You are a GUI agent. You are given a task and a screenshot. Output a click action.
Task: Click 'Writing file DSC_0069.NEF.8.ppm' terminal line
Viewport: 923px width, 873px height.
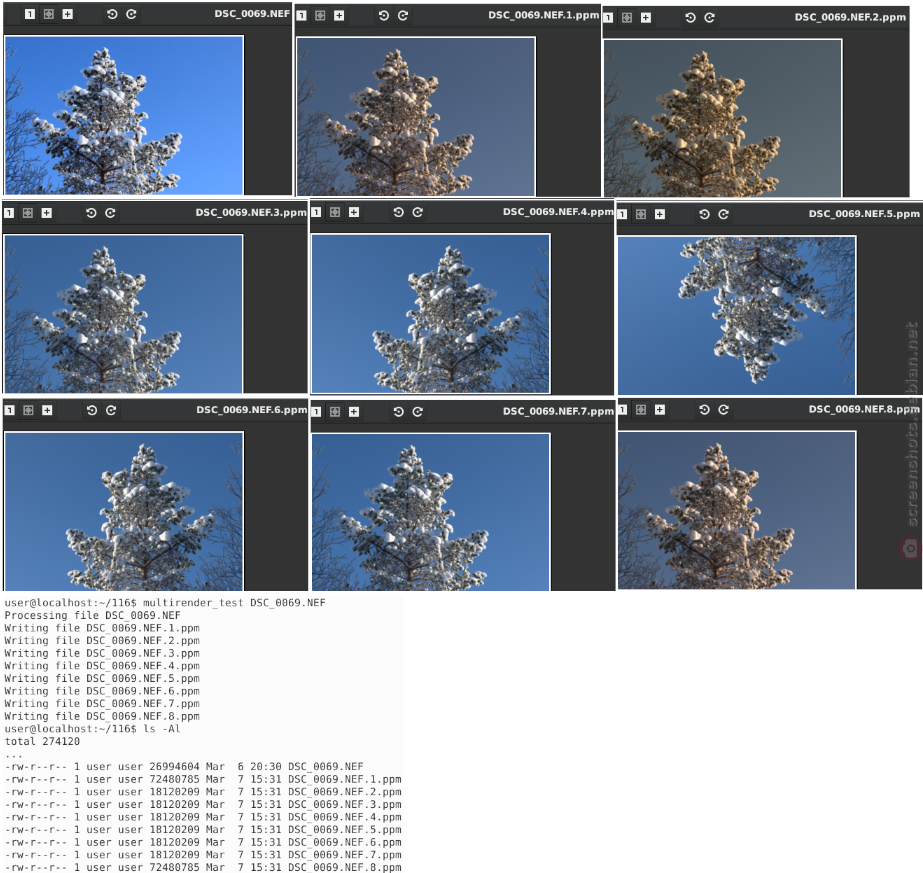[102, 716]
